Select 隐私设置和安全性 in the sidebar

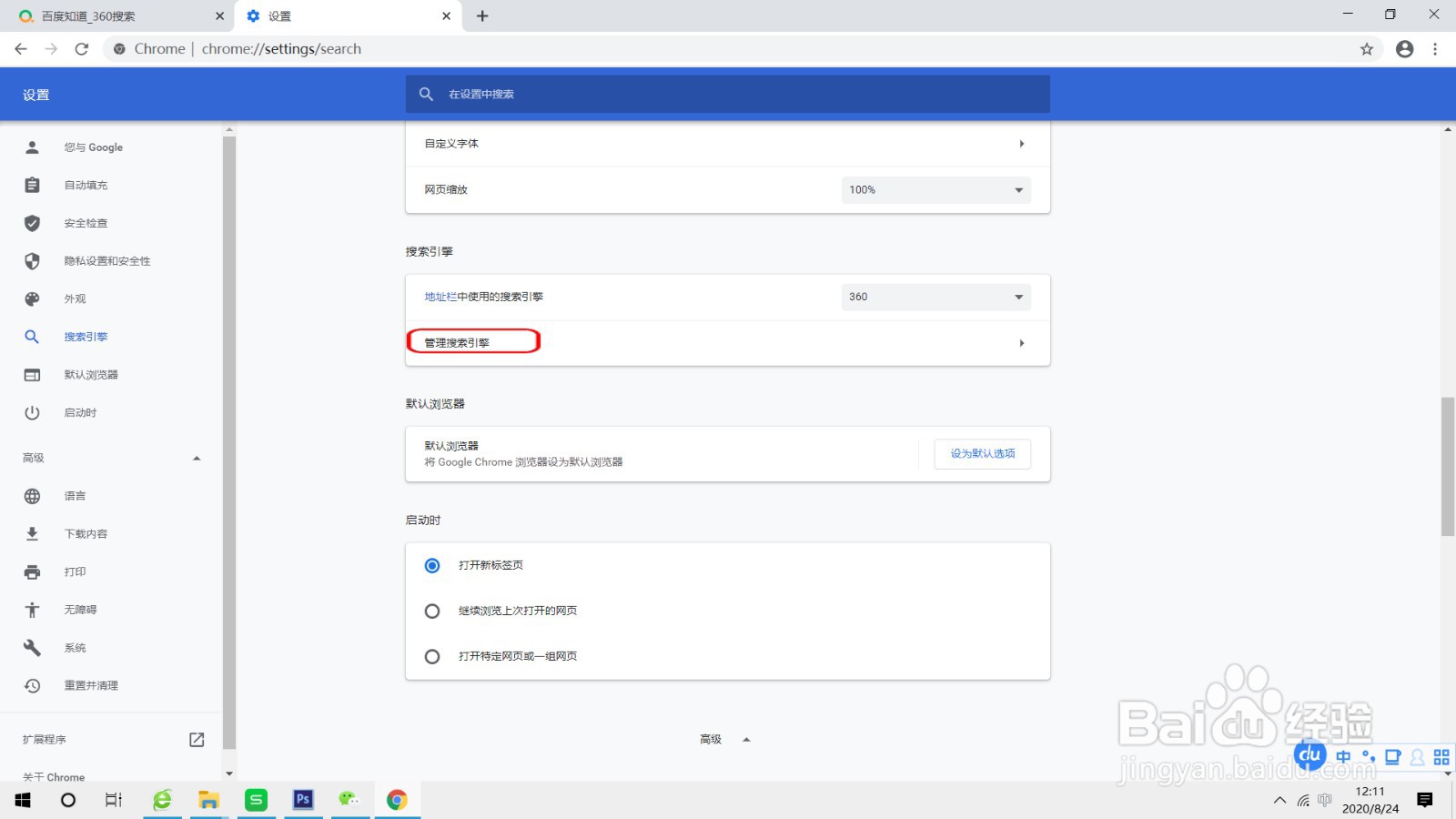click(x=108, y=261)
